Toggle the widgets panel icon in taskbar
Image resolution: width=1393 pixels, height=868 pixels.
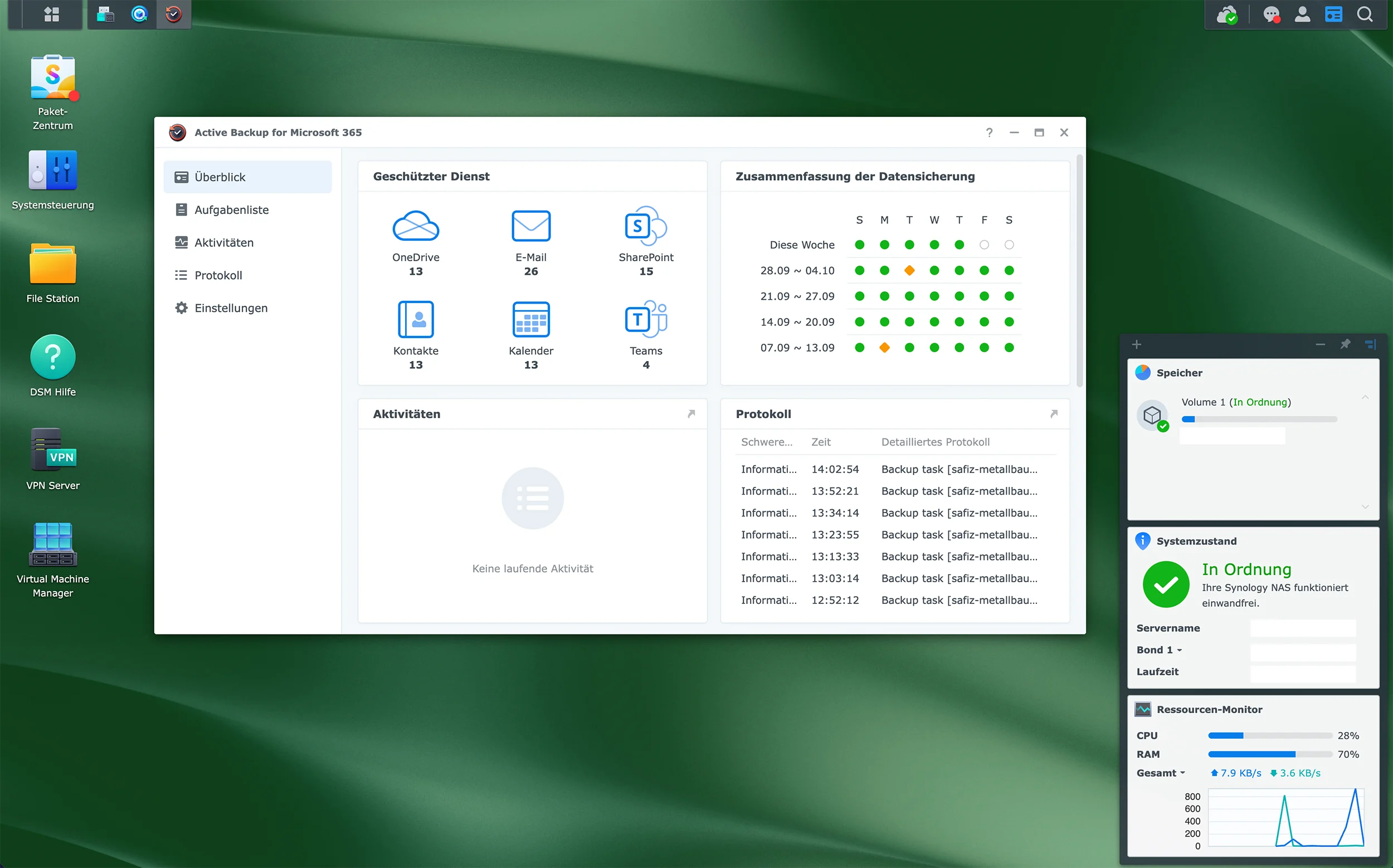(x=1333, y=14)
